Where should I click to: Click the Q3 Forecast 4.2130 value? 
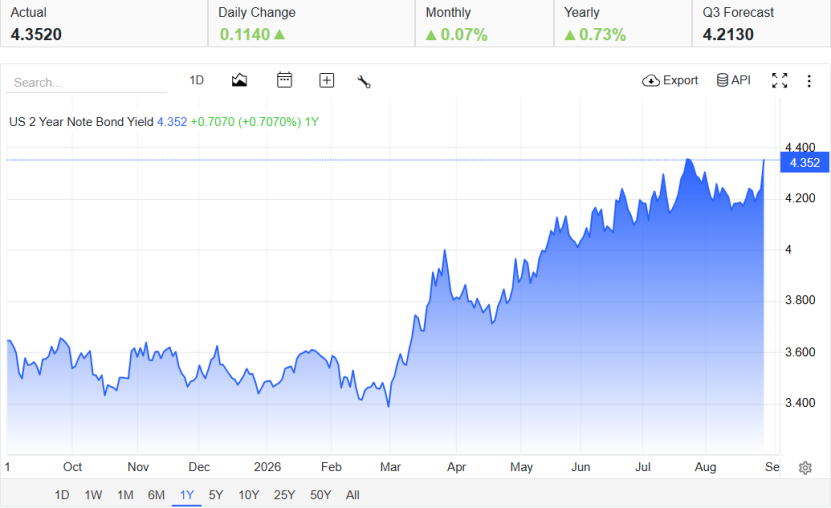(728, 34)
